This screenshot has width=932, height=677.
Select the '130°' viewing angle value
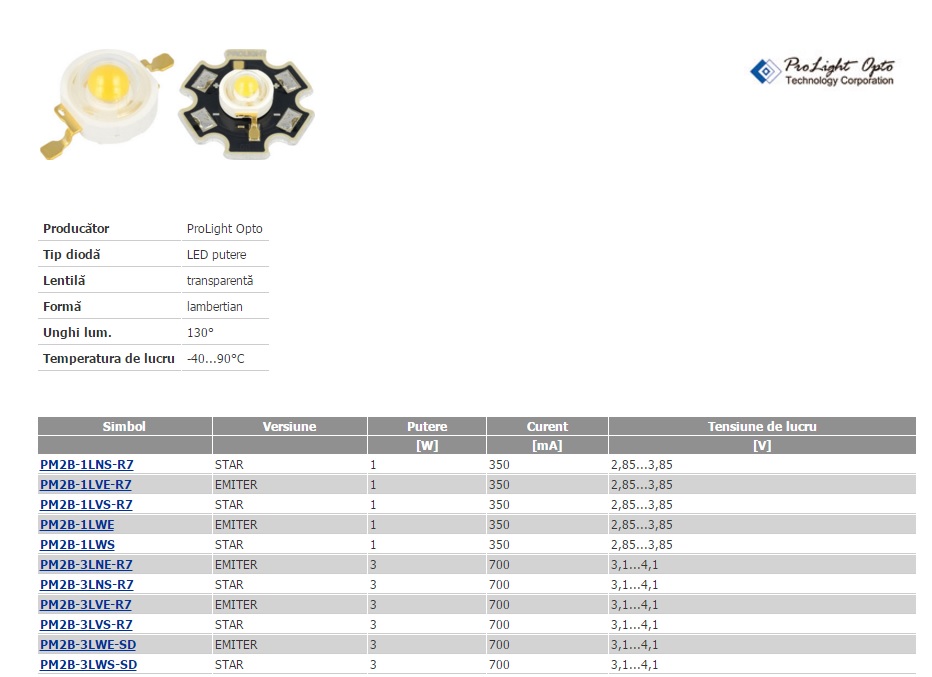(x=200, y=333)
